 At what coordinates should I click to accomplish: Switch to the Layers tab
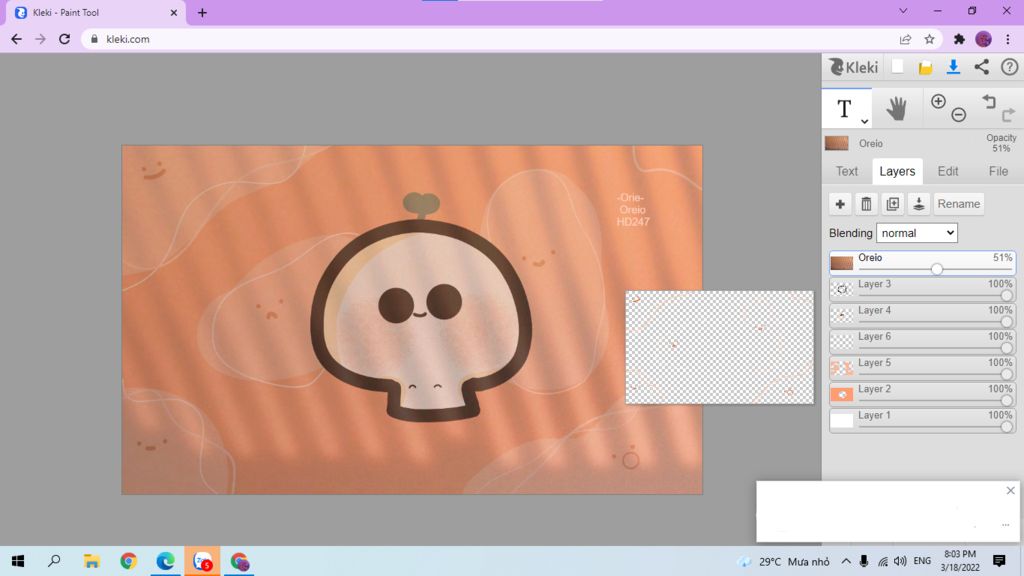(x=897, y=171)
